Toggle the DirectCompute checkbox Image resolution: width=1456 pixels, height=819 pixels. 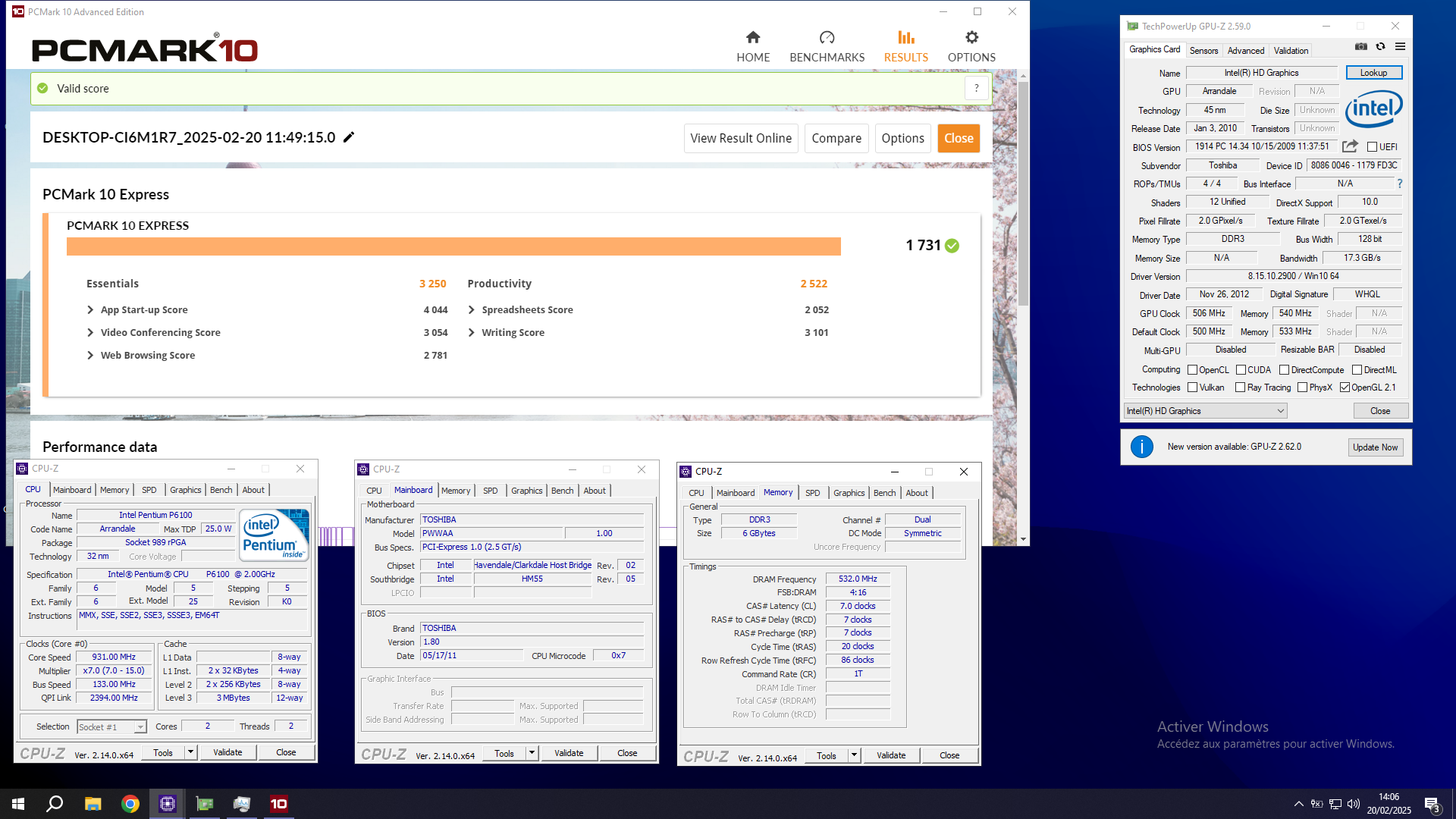coord(1284,370)
